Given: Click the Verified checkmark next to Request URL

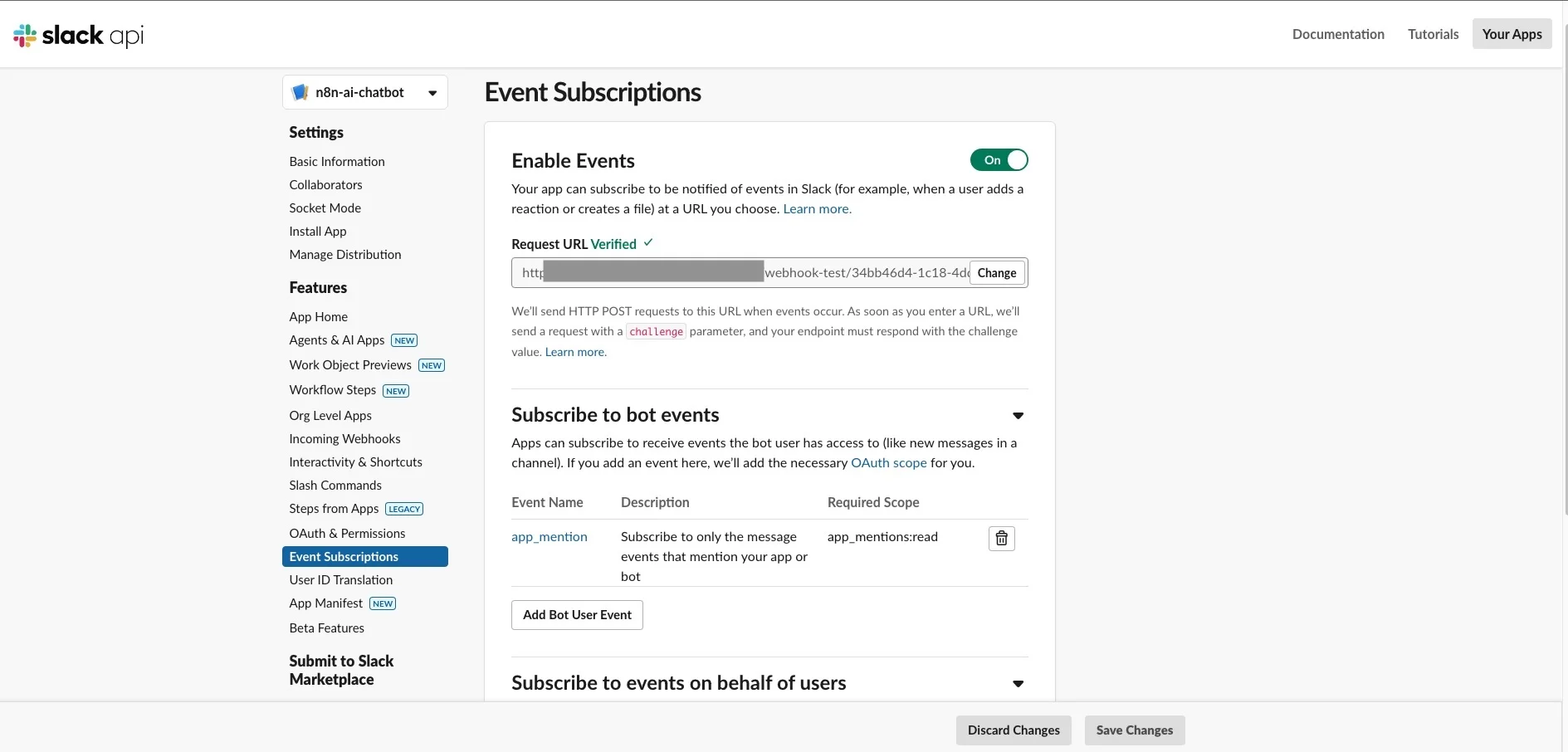Looking at the screenshot, I should click(648, 243).
